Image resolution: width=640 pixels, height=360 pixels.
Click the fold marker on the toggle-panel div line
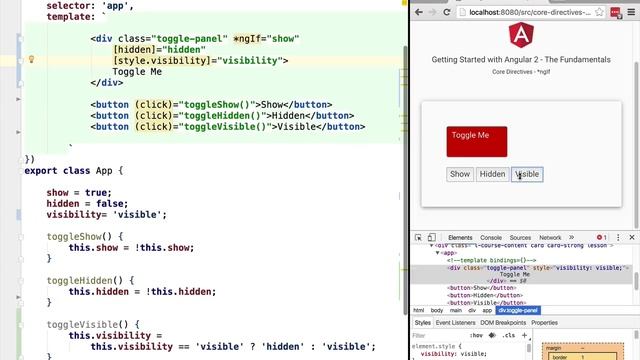pos(21,39)
